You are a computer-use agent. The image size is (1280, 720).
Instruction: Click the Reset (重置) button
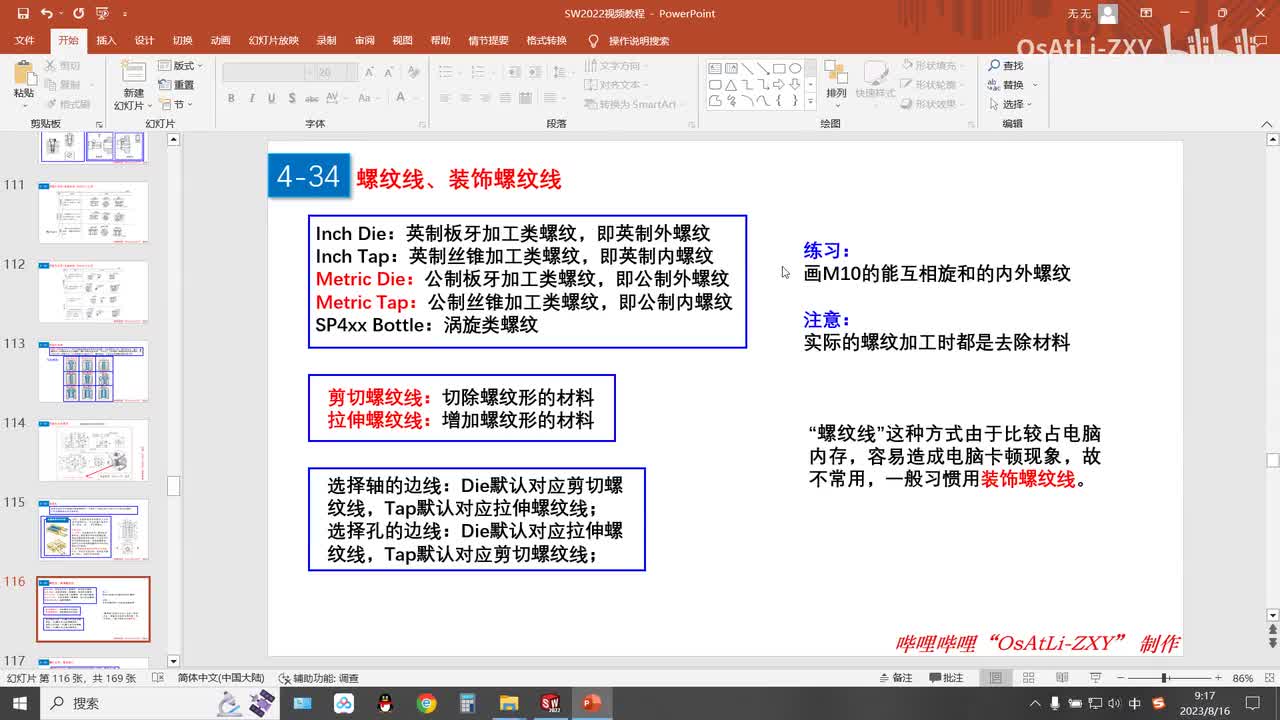pyautogui.click(x=176, y=85)
